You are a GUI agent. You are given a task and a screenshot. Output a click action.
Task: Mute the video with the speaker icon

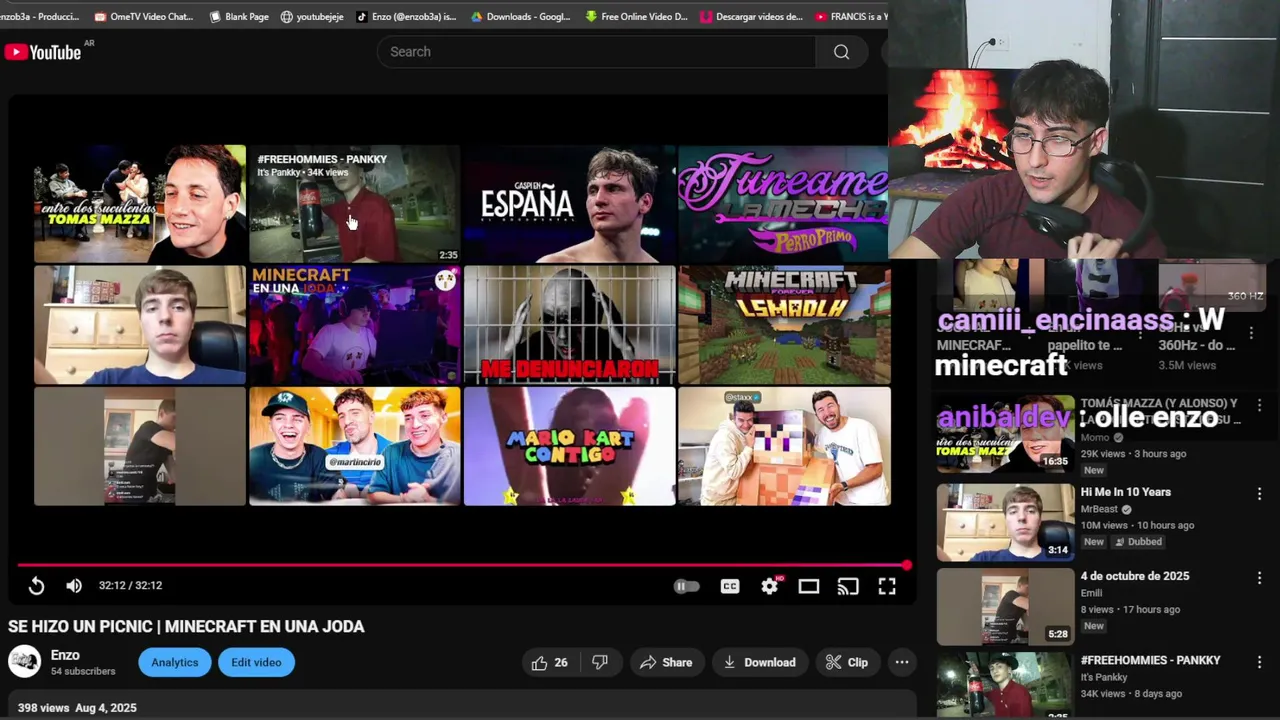pos(74,586)
